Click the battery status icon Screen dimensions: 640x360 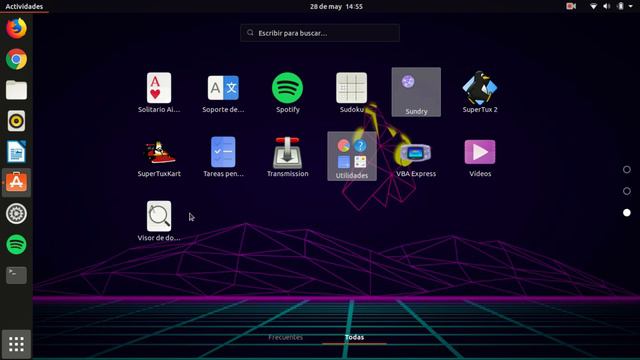(620, 6)
